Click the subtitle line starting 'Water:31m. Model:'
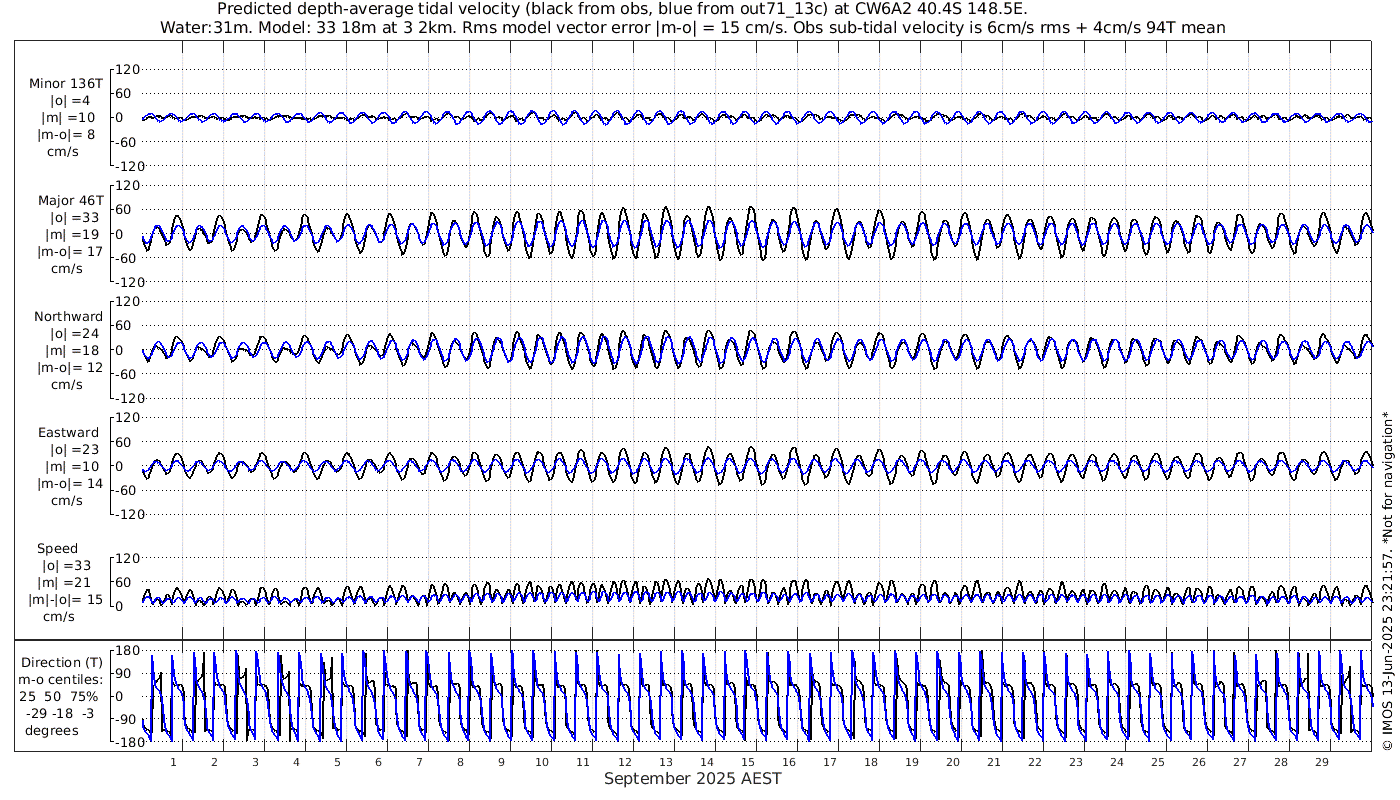 pos(692,28)
